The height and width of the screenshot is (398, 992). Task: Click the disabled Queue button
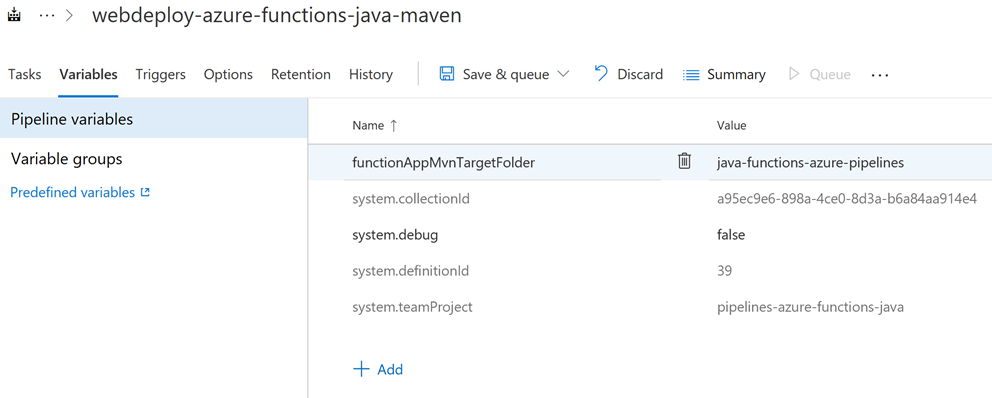click(830, 75)
